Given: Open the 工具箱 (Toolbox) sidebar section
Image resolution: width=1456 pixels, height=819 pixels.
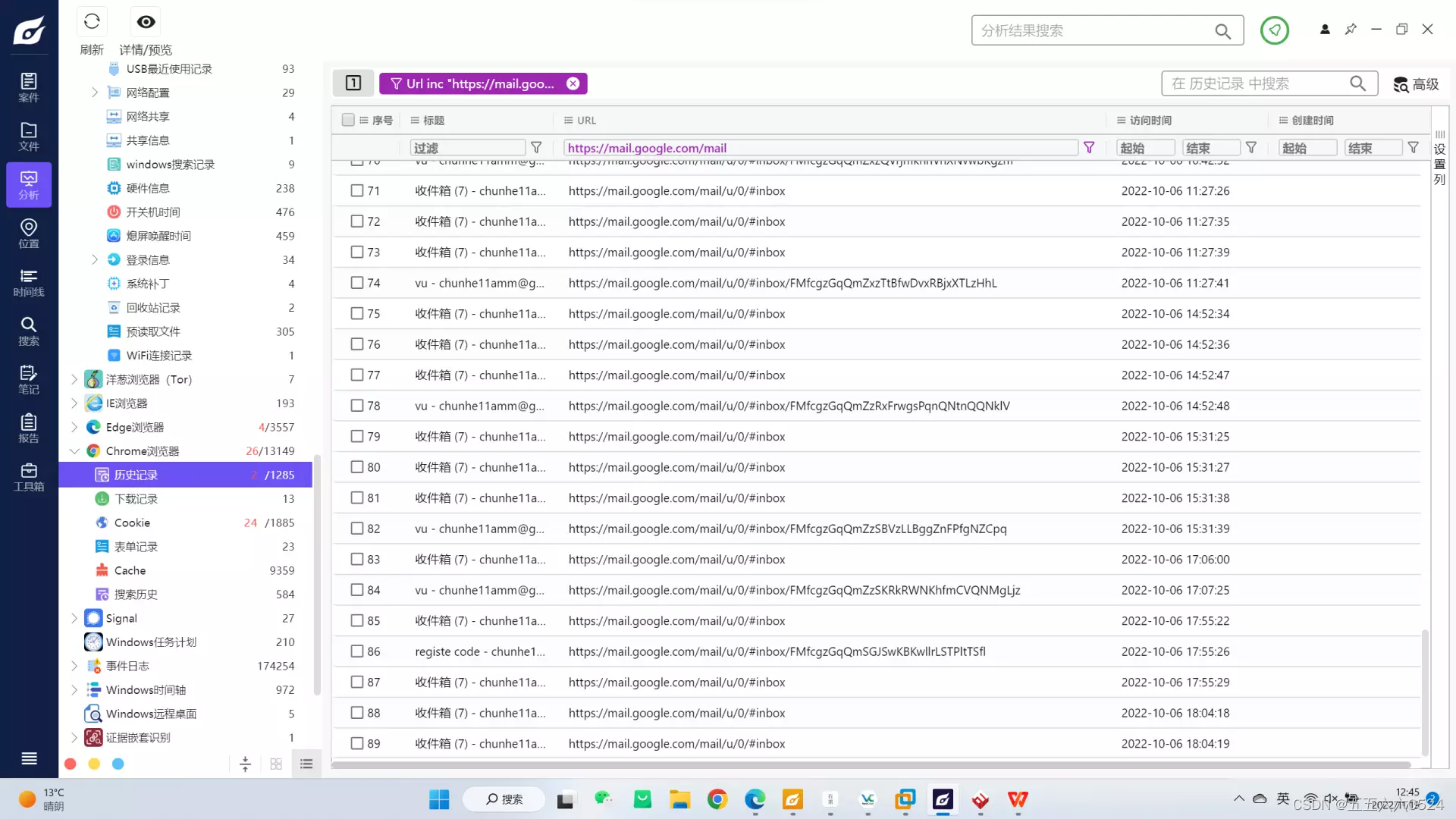Looking at the screenshot, I should (x=28, y=477).
